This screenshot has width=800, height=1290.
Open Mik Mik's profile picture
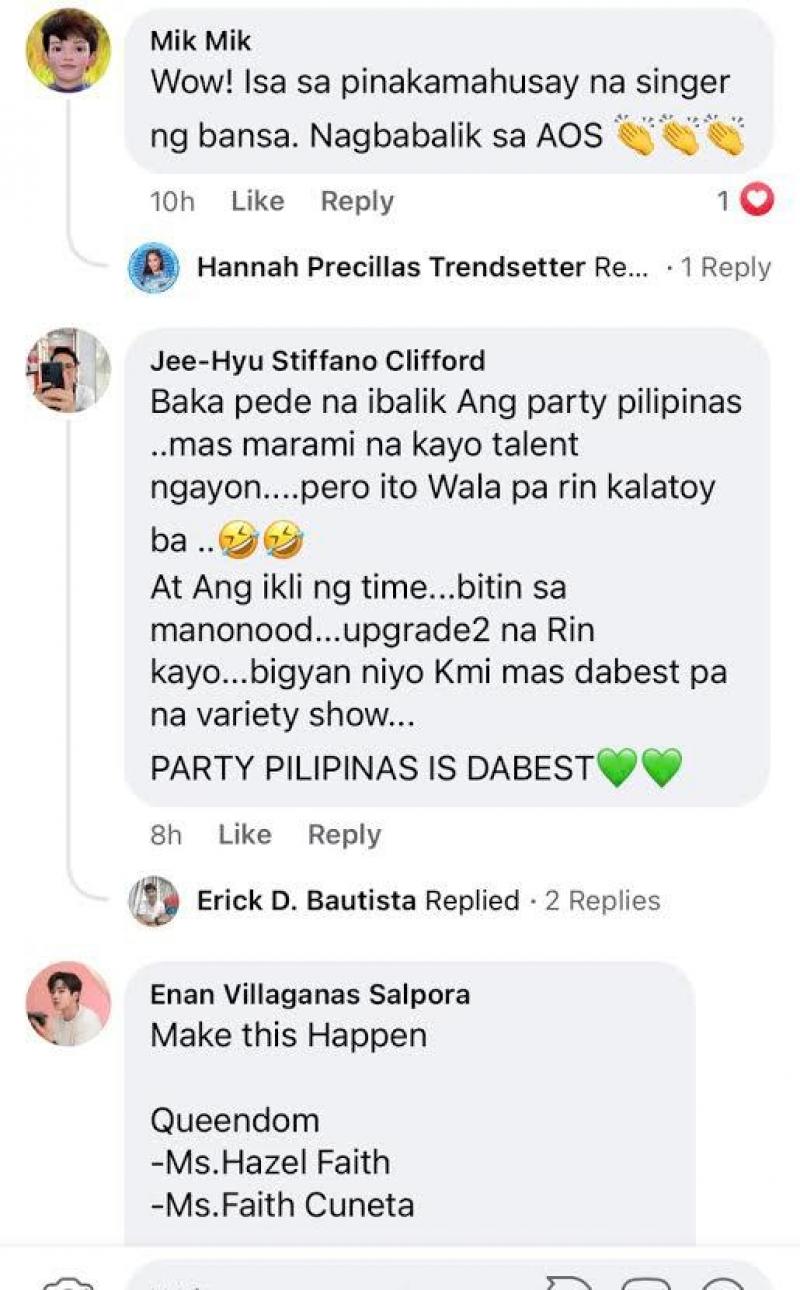[67, 48]
